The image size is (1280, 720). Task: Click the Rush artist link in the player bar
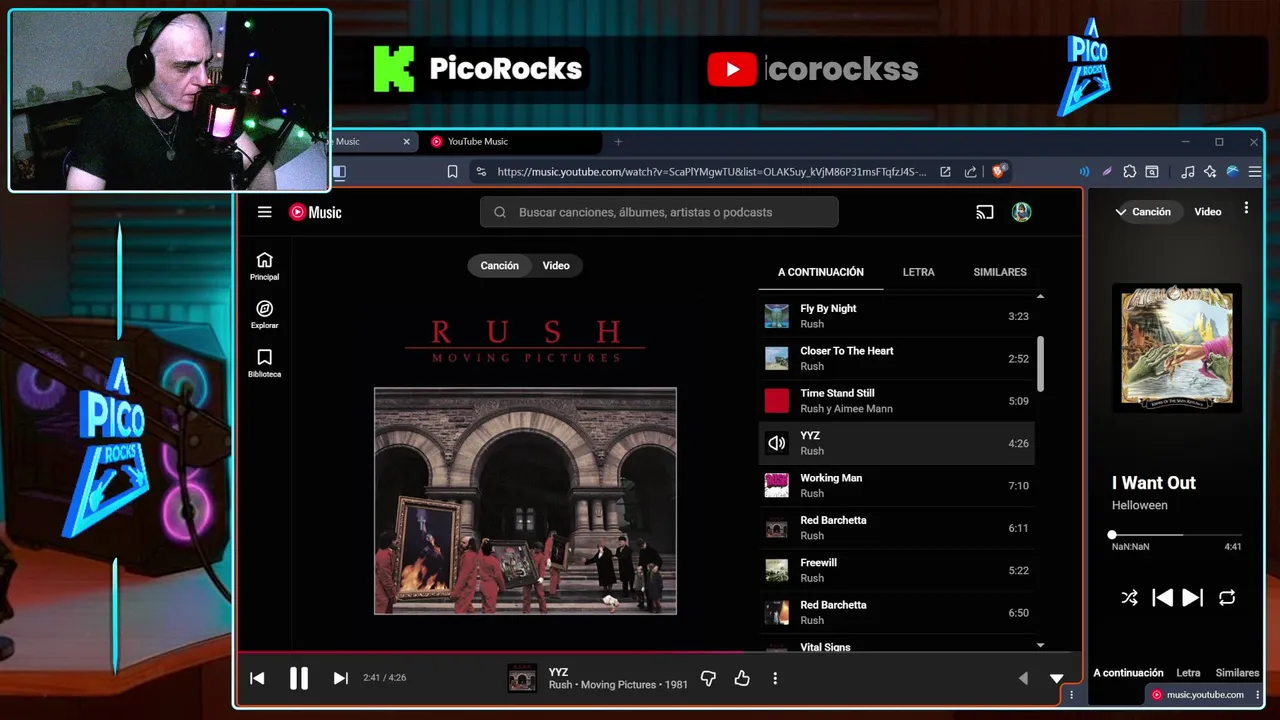(560, 685)
